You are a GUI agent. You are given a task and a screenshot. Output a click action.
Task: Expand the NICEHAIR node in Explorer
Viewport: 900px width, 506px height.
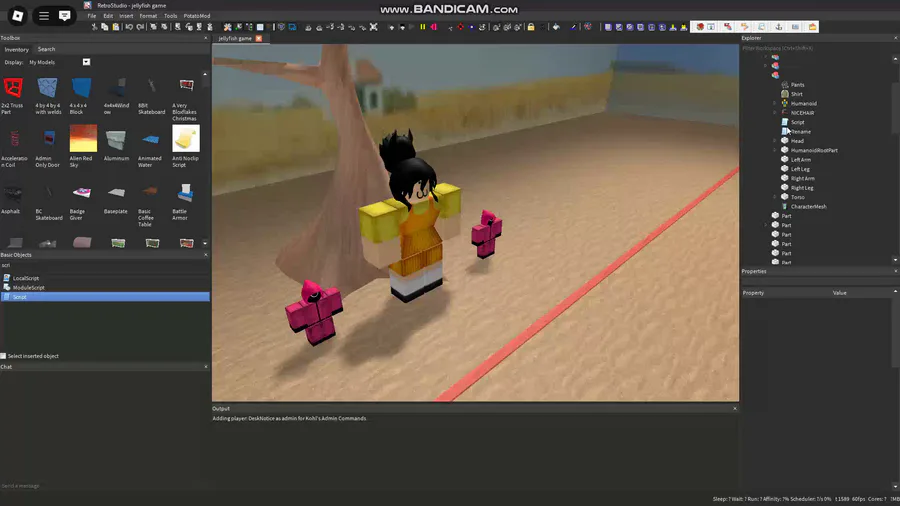(774, 112)
